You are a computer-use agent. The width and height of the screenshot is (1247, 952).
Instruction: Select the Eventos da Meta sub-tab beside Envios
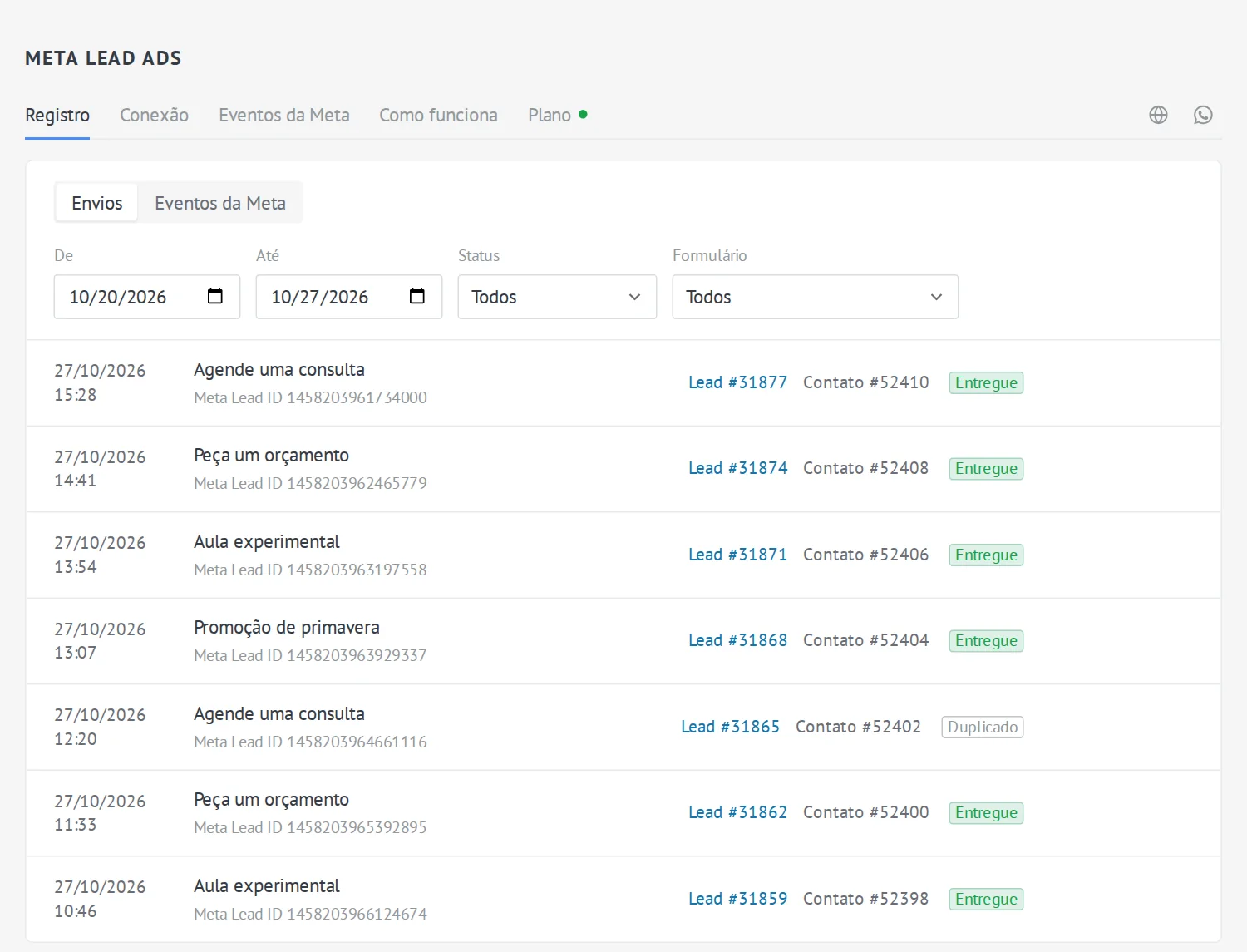coord(220,203)
